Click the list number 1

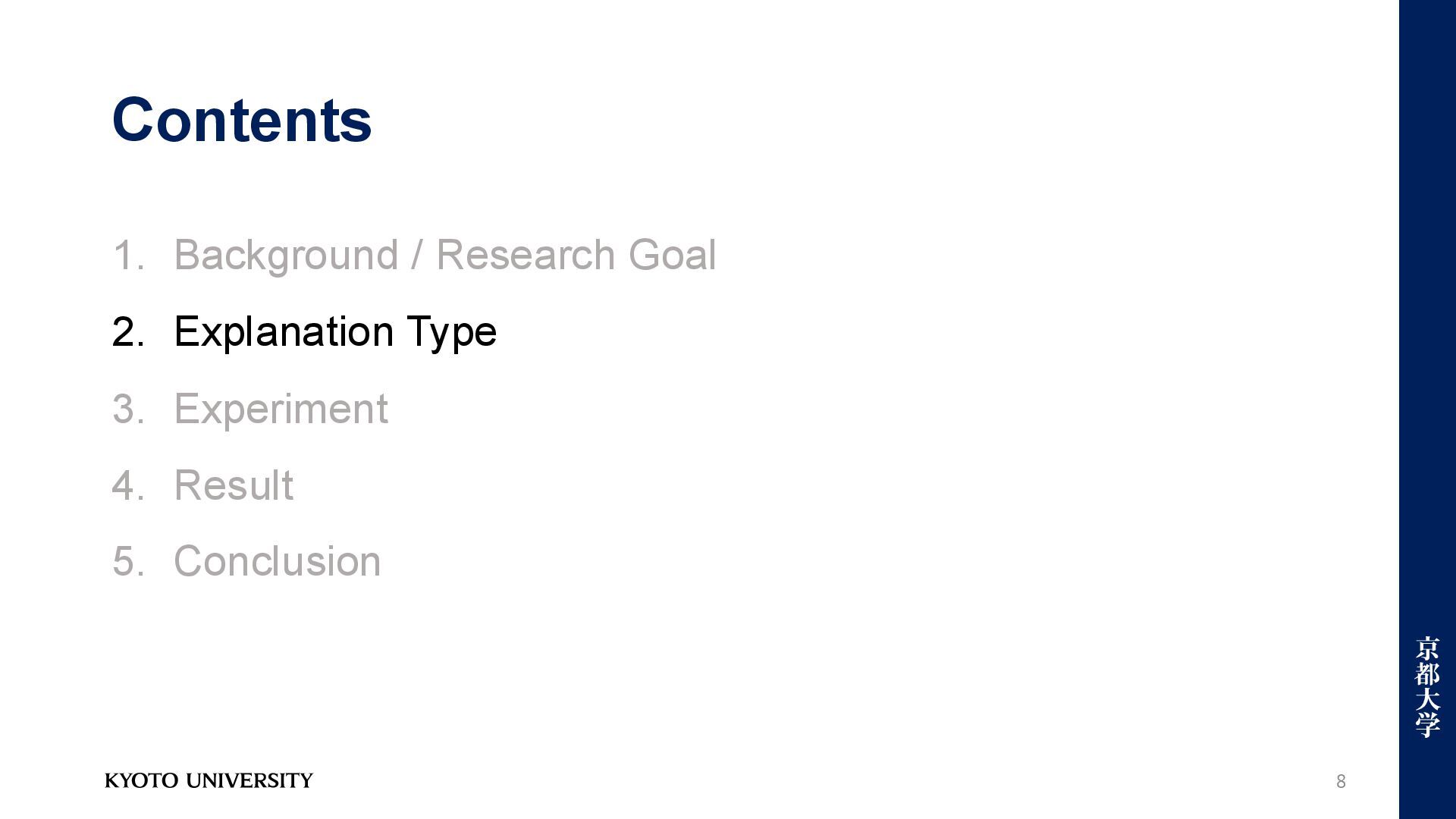tap(128, 255)
